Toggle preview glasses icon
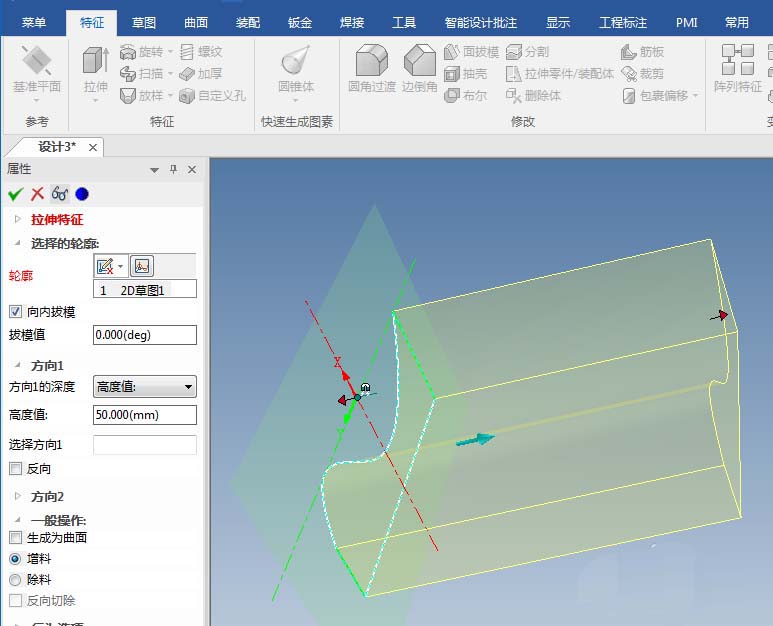Viewport: 773px width, 626px height. (60, 194)
